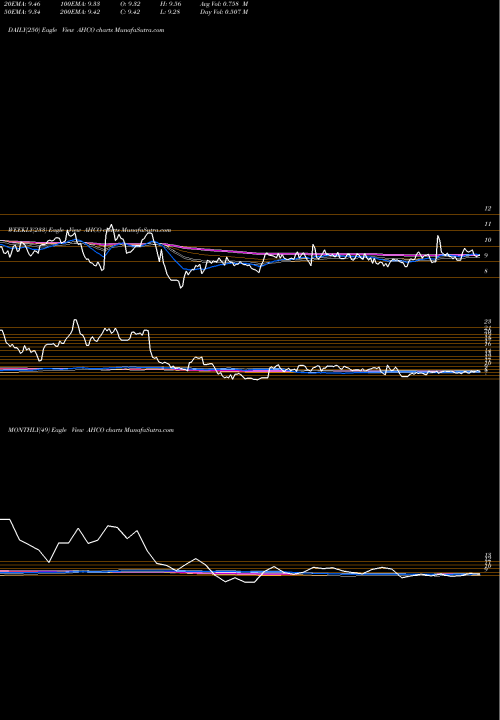Select the 200EMA value readout
Screen dimensions: 500x720
[x=80, y=12]
